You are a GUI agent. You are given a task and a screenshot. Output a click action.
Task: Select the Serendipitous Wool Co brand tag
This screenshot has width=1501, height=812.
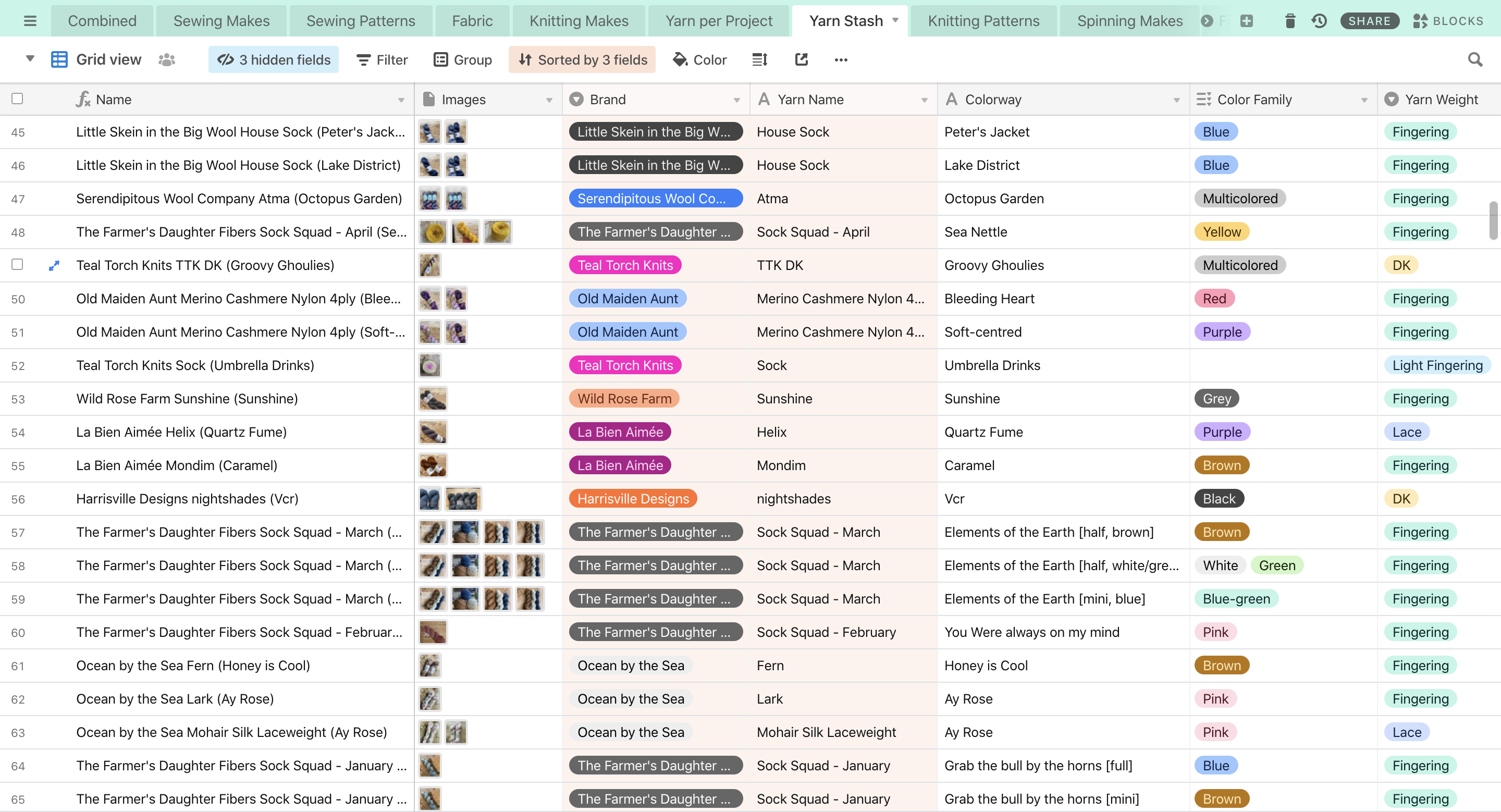coord(656,199)
